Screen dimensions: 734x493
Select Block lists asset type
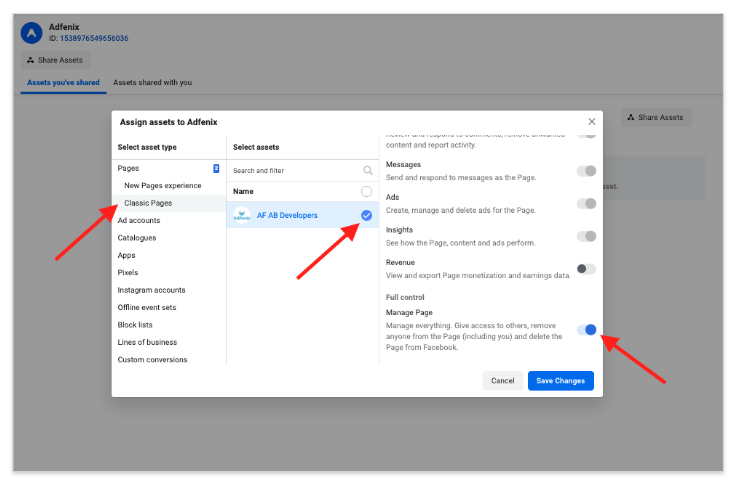pos(135,324)
